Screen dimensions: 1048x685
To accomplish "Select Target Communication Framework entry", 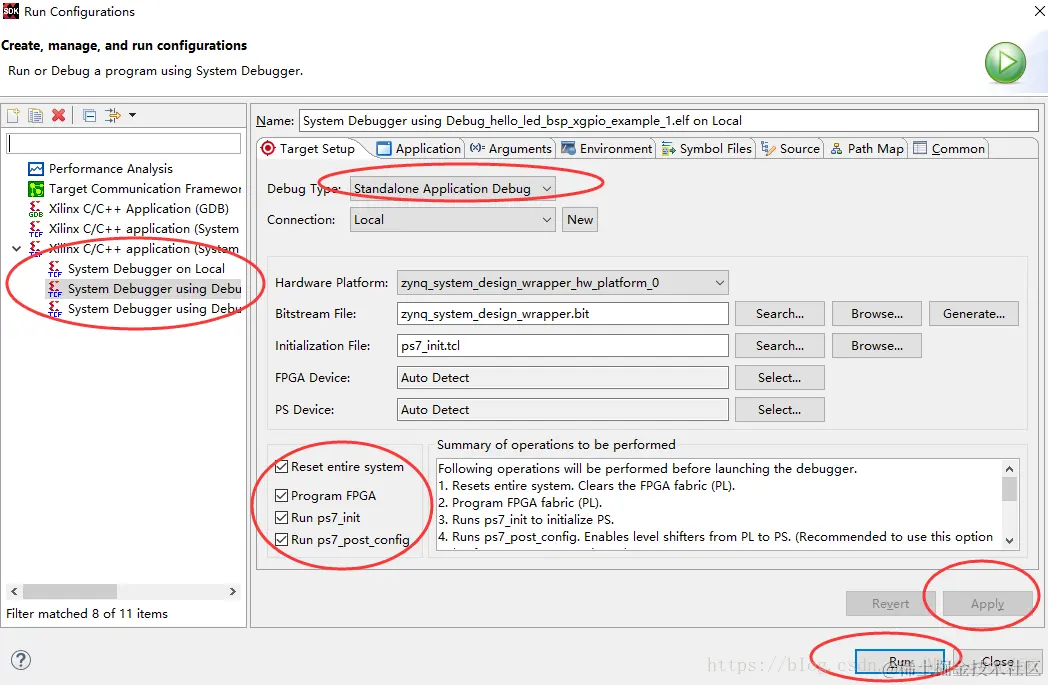I will (x=135, y=188).
